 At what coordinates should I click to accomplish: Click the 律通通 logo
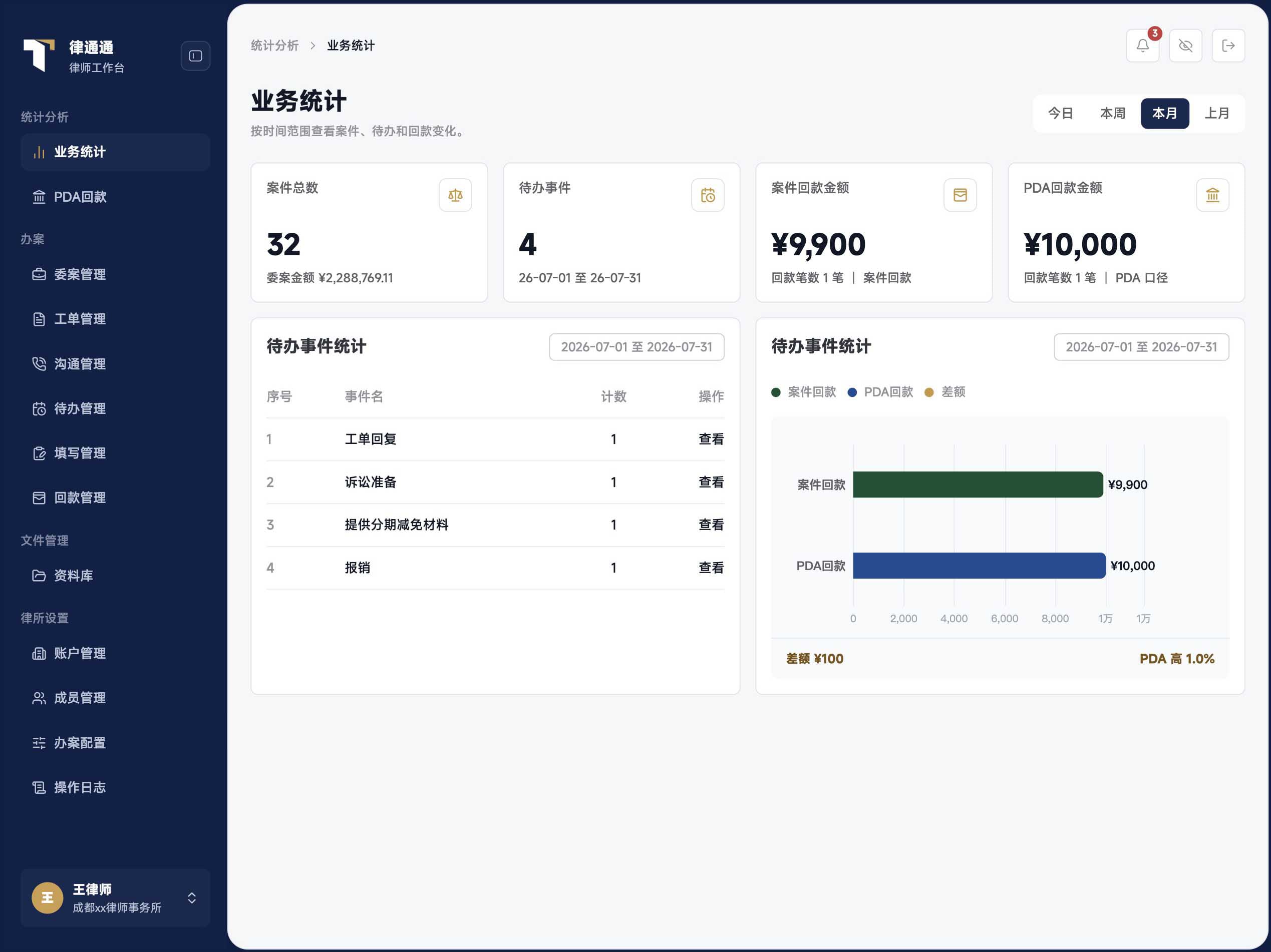[x=39, y=55]
